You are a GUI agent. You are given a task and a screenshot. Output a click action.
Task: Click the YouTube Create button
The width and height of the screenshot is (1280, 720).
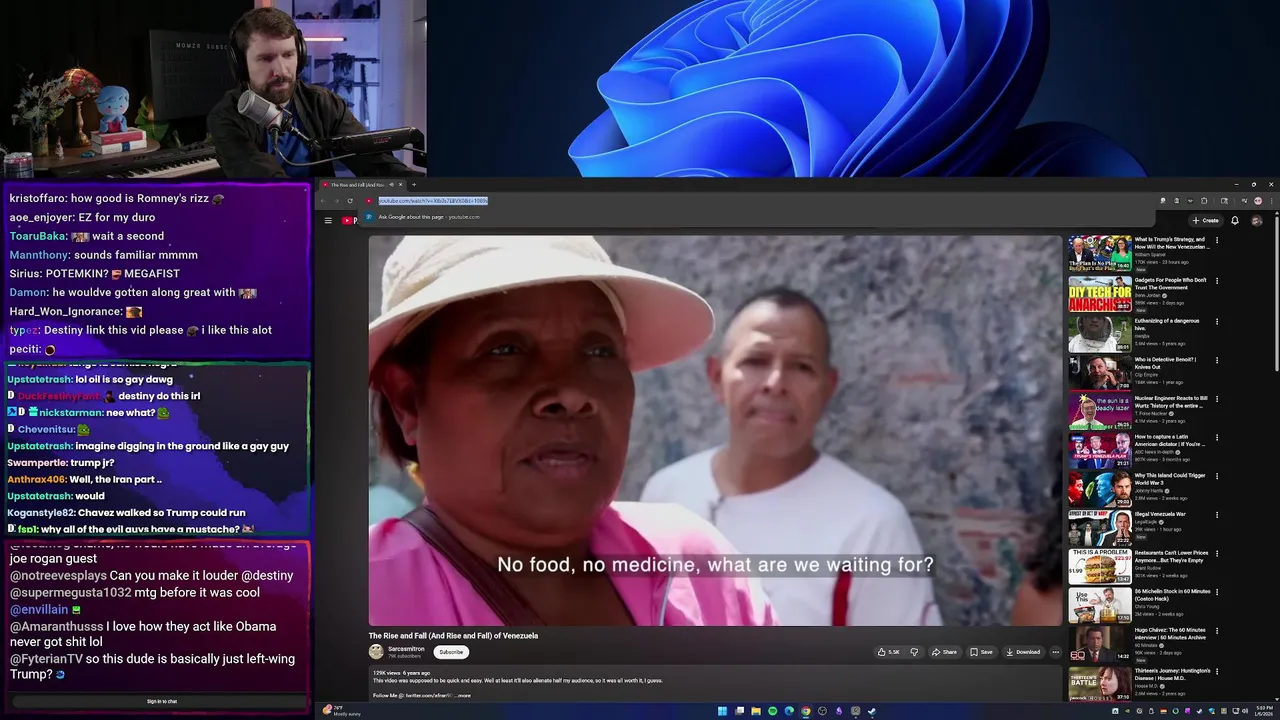(1205, 220)
